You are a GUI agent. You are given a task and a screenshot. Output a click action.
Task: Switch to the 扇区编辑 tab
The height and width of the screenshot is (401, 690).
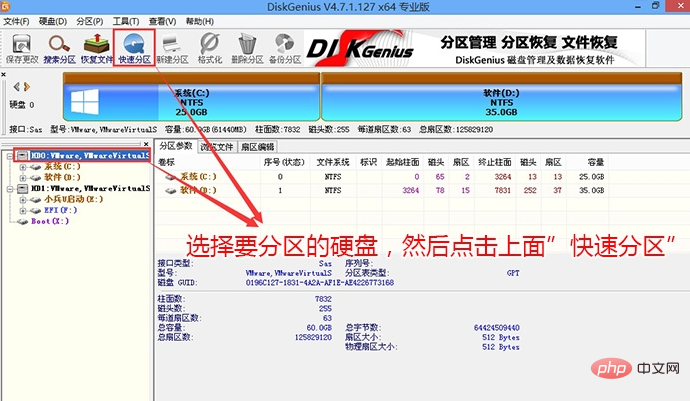257,147
